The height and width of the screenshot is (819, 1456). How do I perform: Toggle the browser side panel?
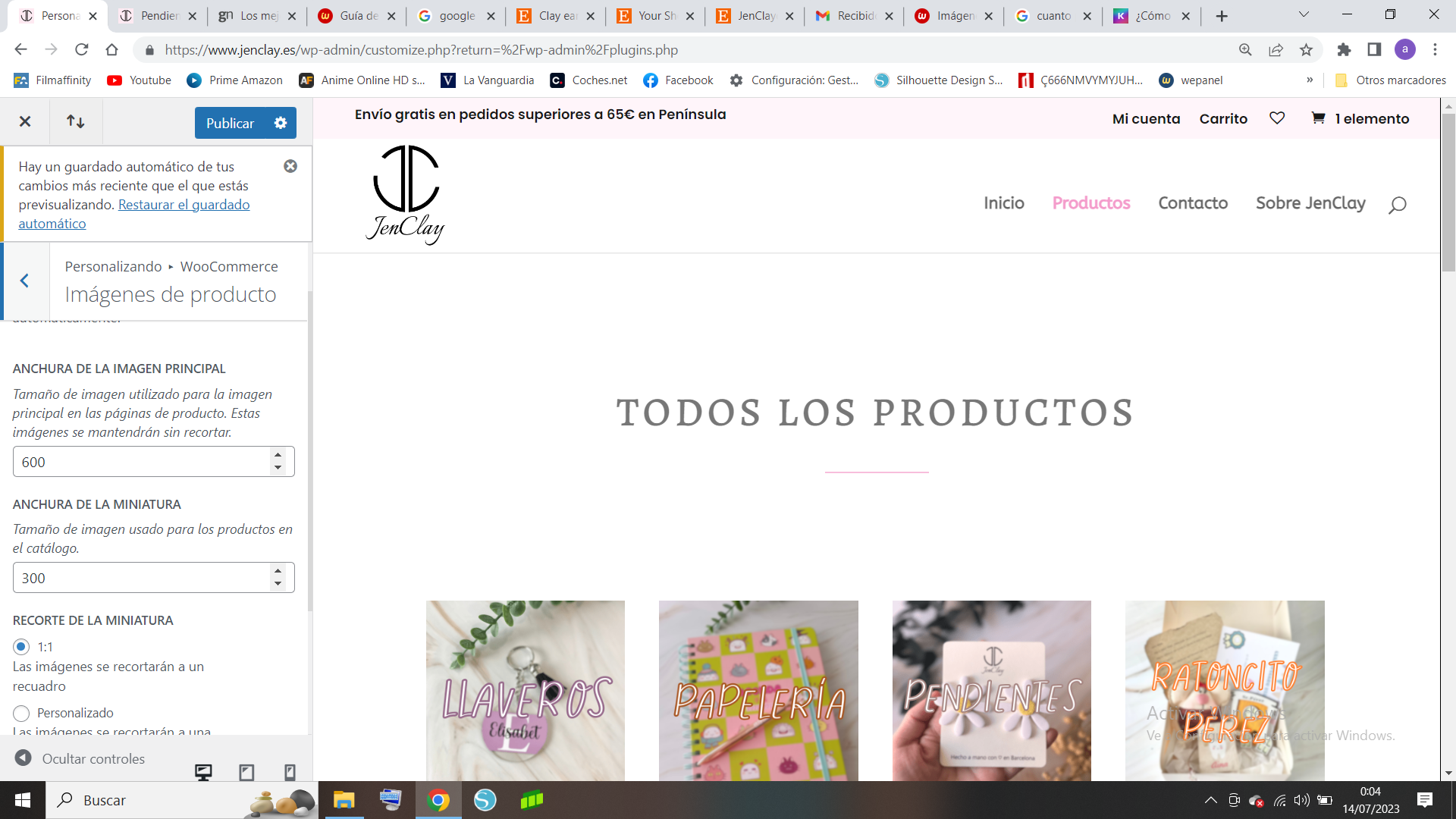1374,49
